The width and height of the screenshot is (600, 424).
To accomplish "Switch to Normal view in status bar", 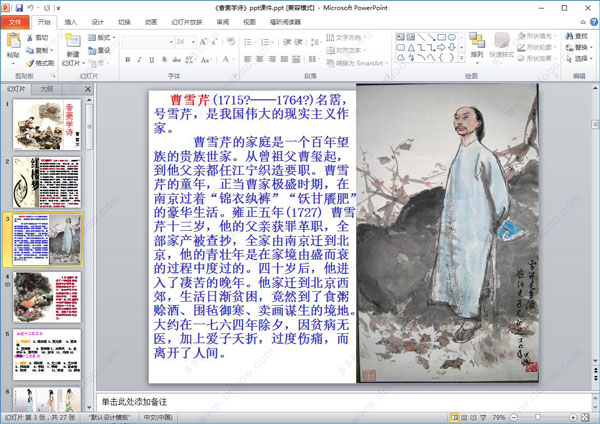I will [x=454, y=417].
